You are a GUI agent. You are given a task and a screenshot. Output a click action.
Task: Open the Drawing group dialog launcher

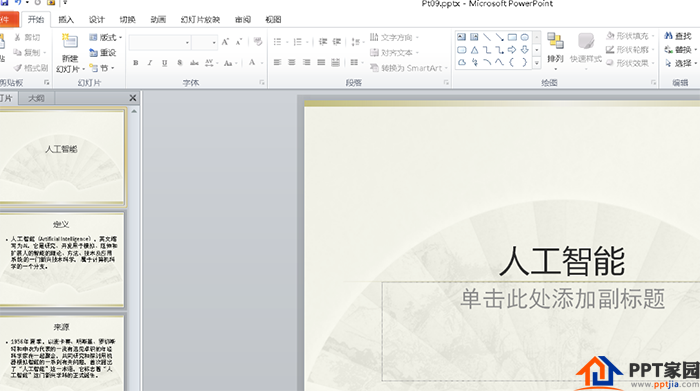pyautogui.click(x=654, y=83)
